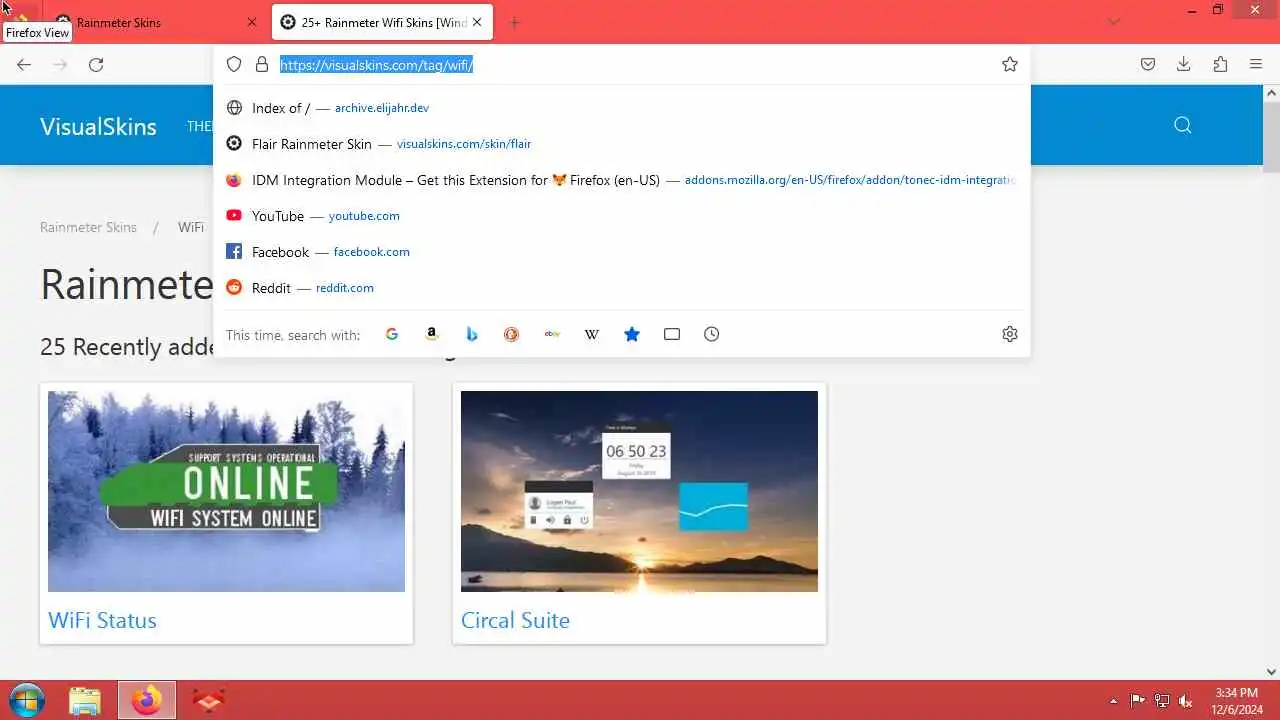This screenshot has width=1280, height=720.
Task: Open the Circal Suite title link
Action: [515, 620]
